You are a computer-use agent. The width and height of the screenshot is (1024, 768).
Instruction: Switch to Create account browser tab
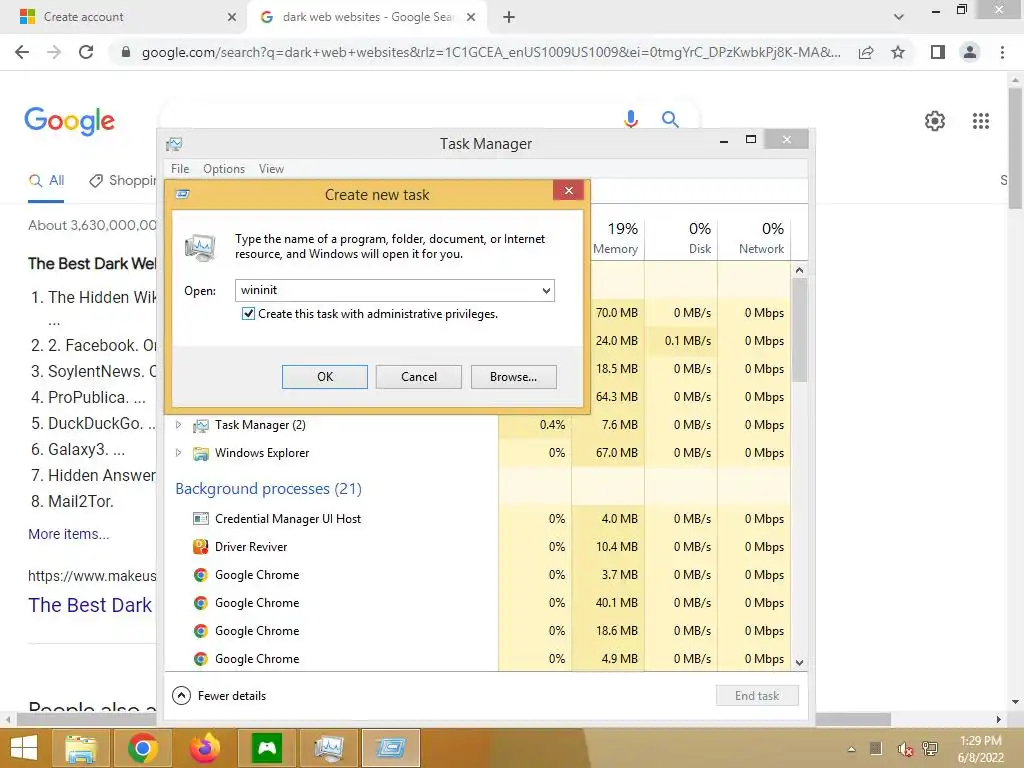(122, 17)
